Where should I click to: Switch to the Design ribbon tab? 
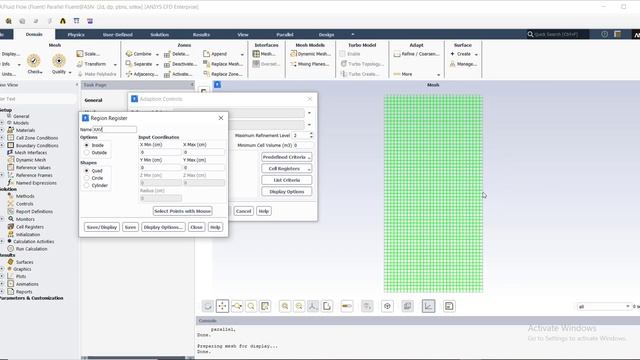click(x=327, y=35)
